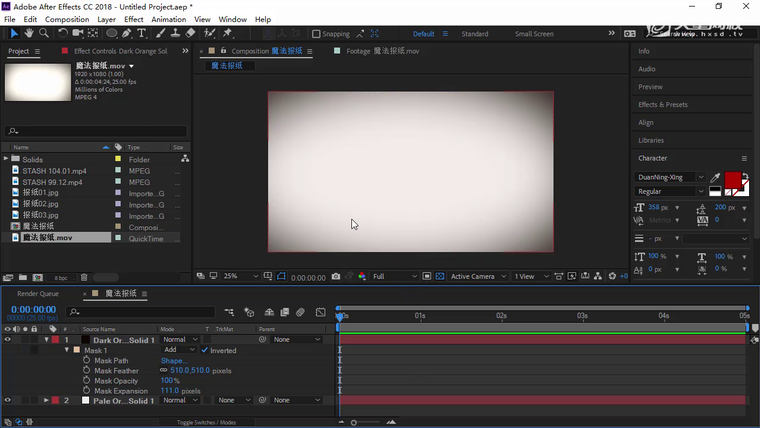Select the Zoom magnifier tool
This screenshot has width=760, height=428.
point(44,33)
